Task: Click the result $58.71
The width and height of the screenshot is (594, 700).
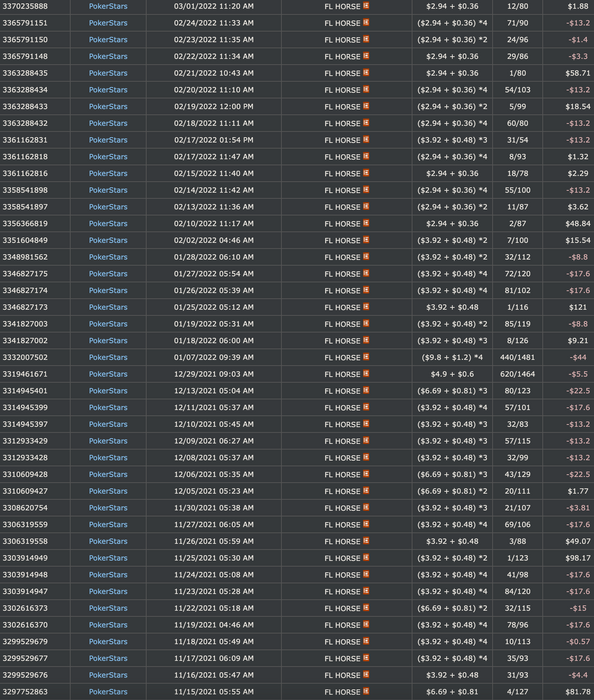Action: (x=577, y=73)
